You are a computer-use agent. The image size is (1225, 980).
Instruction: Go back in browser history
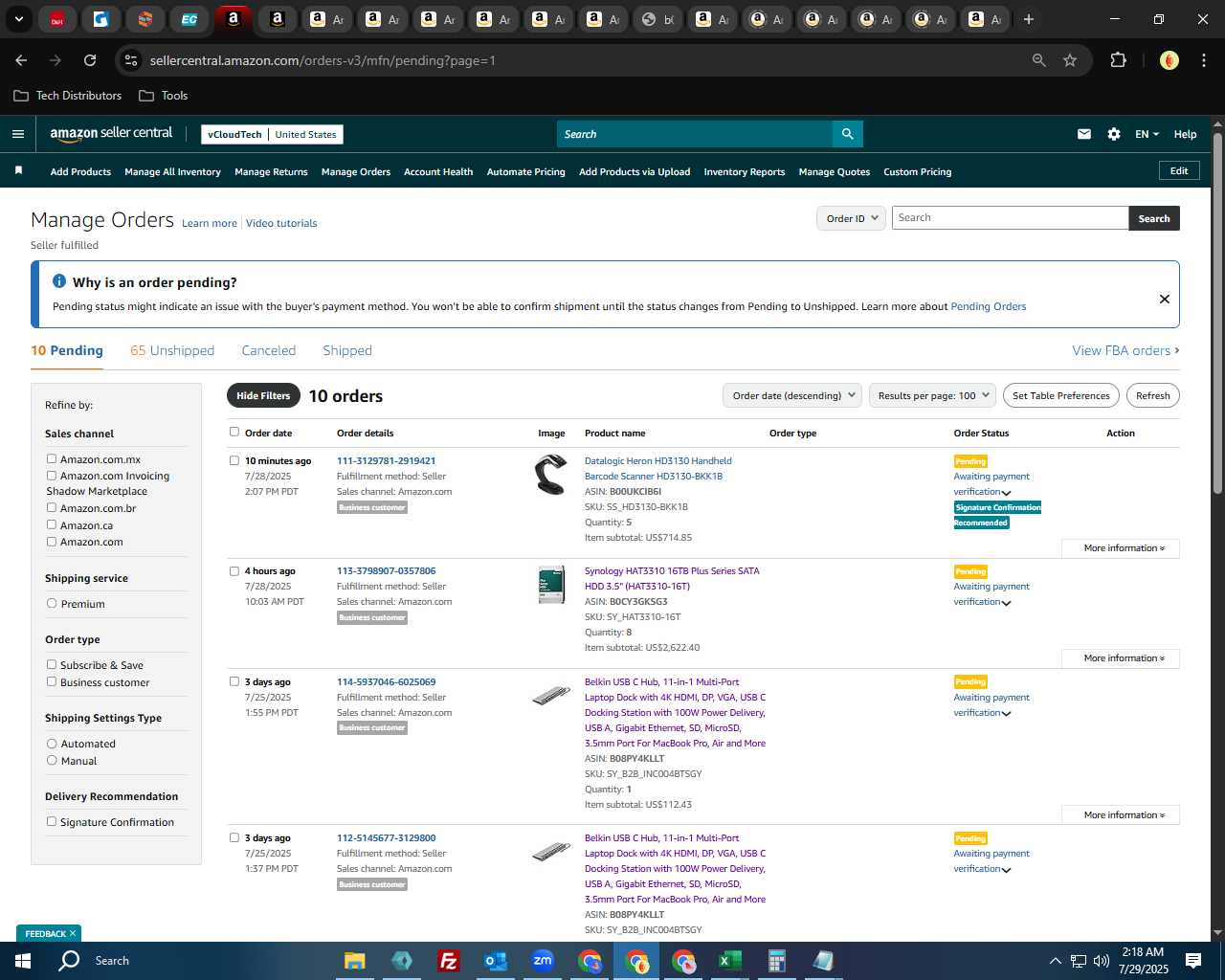[21, 60]
